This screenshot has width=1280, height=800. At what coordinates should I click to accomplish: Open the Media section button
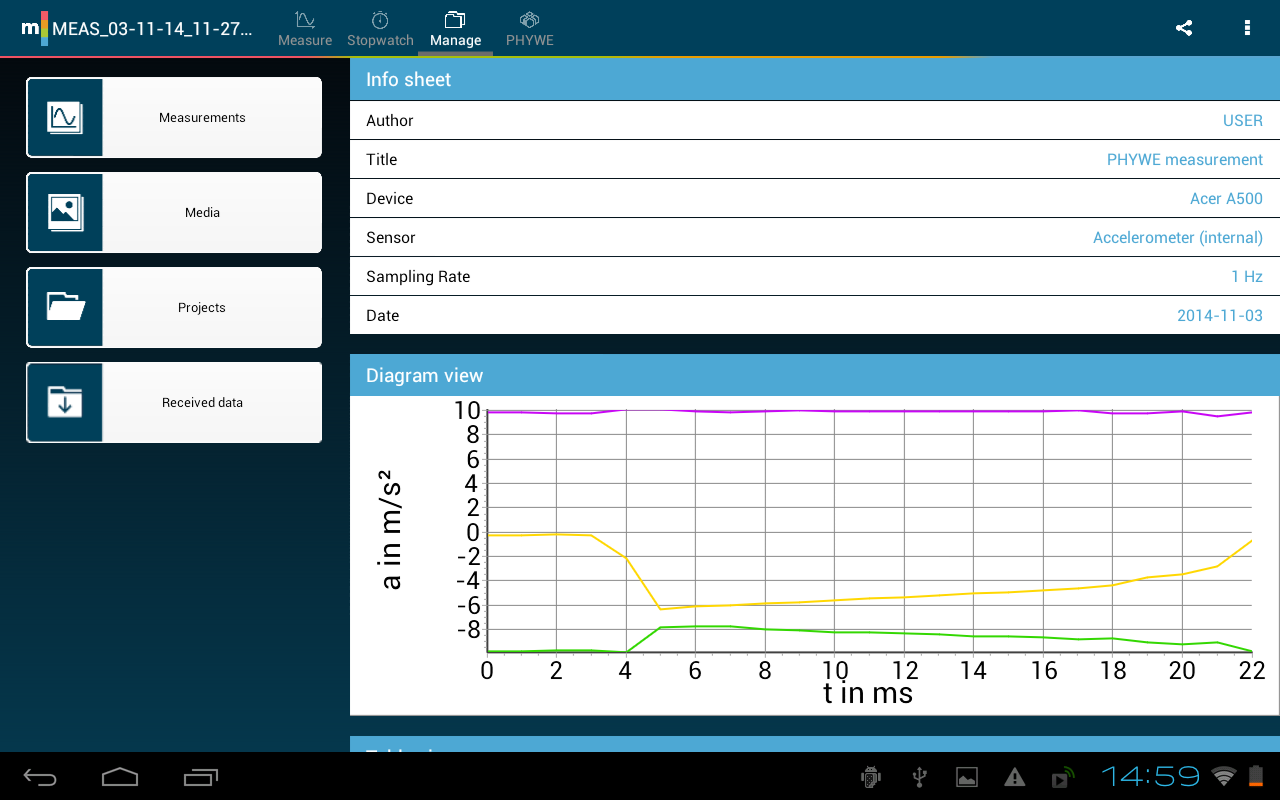pos(174,213)
